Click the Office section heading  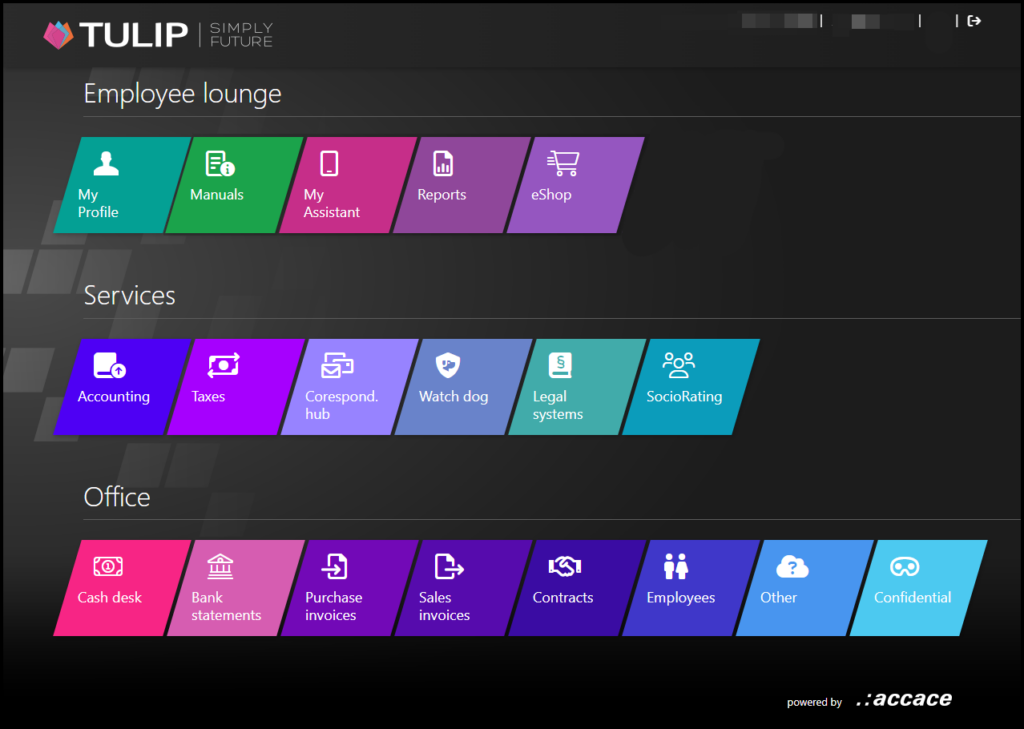[117, 497]
